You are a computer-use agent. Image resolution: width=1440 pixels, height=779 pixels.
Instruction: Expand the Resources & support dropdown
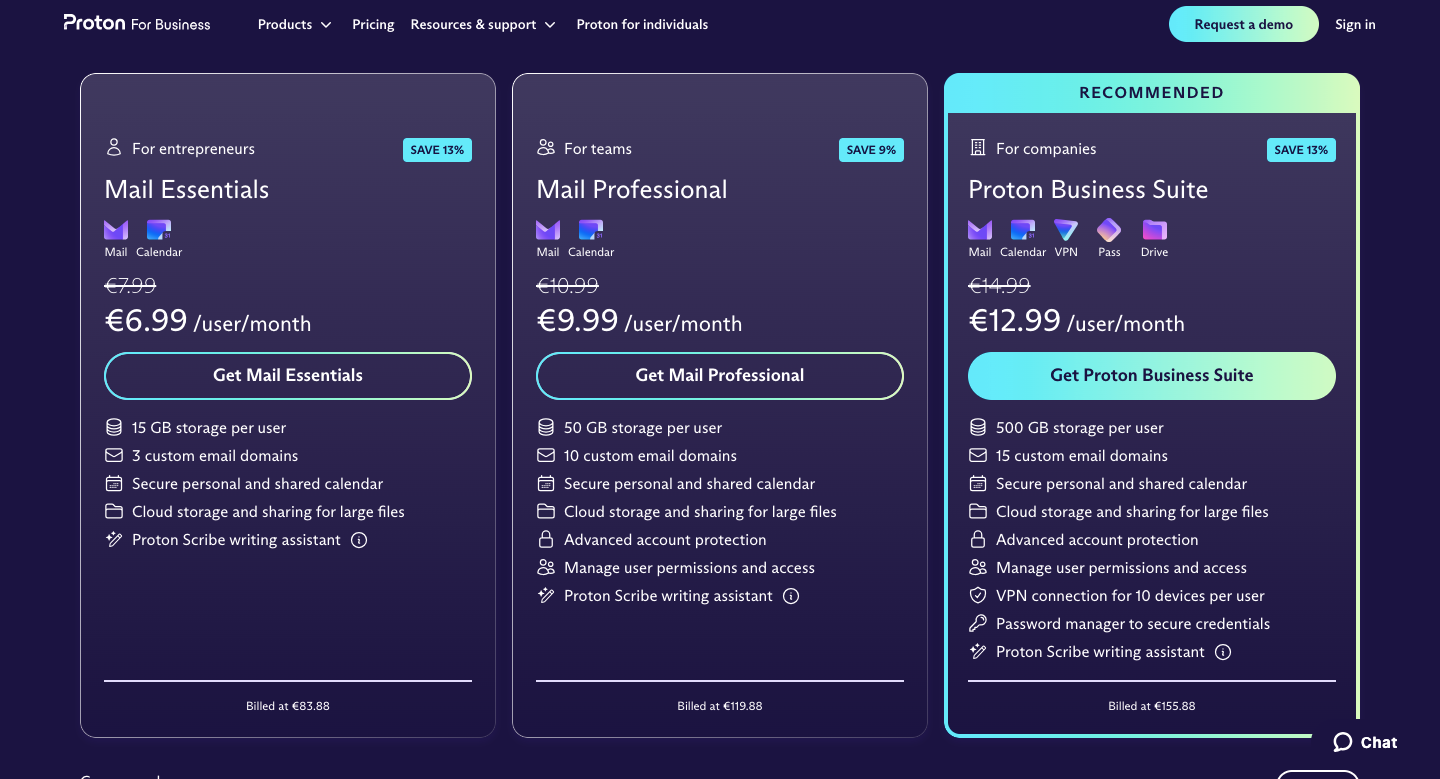483,24
